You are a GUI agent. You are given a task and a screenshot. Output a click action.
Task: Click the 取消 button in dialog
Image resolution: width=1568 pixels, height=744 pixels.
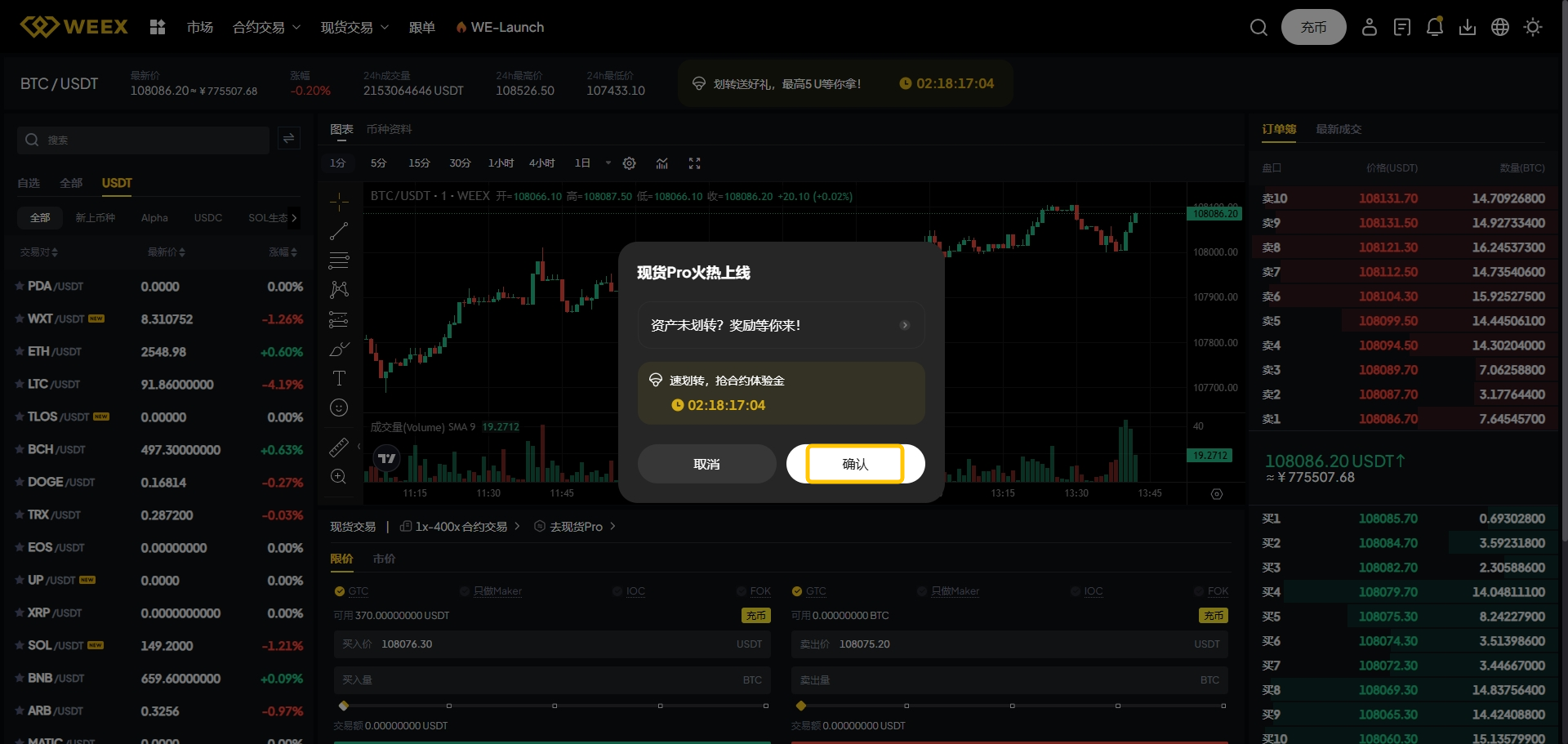click(x=706, y=464)
